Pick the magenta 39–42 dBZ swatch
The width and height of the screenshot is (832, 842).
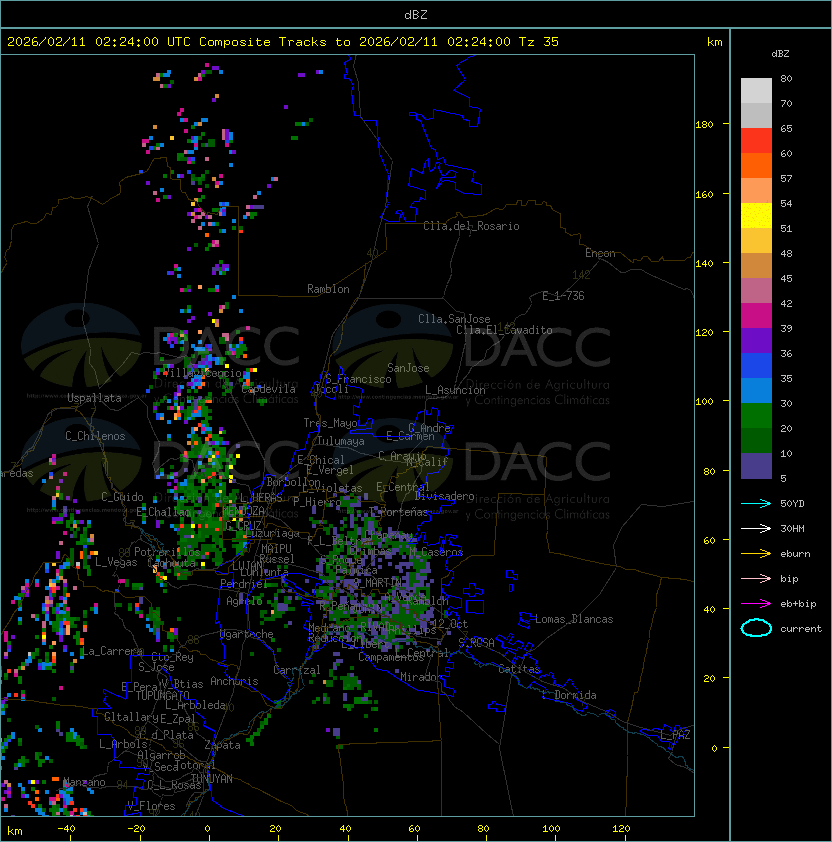tap(756, 316)
